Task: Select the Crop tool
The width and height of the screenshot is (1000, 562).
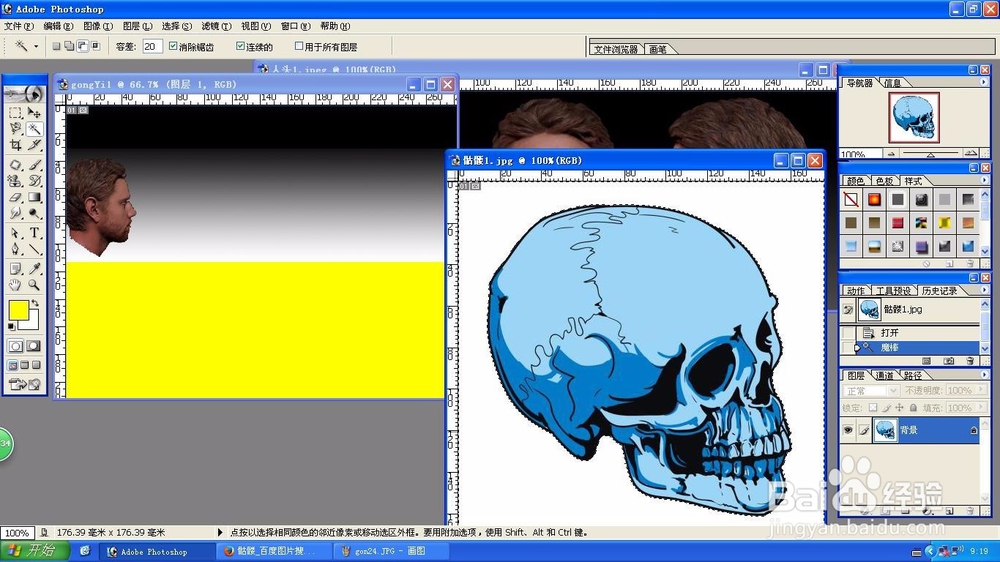Action: (16, 145)
